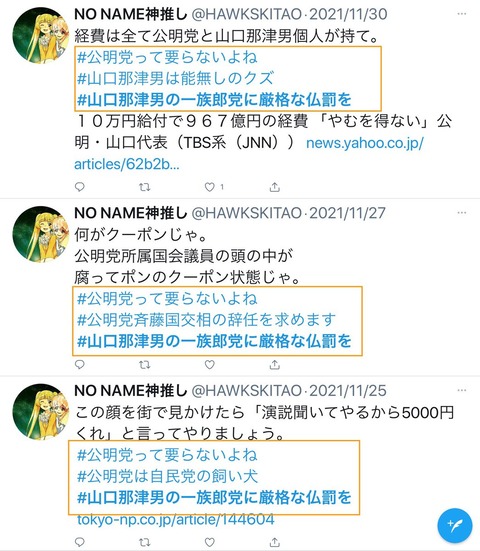This screenshot has height=551, width=480.
Task: Like the 2021/11/25 tweet
Action: 210,542
